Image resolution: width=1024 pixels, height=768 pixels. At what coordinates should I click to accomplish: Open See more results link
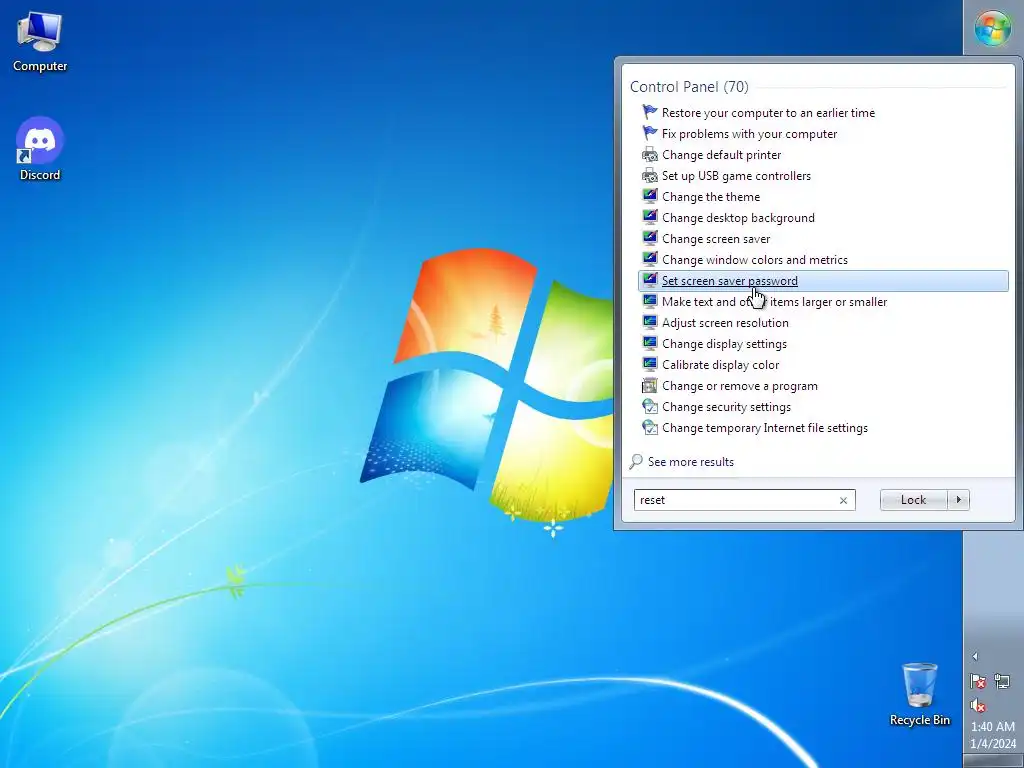pyautogui.click(x=690, y=462)
